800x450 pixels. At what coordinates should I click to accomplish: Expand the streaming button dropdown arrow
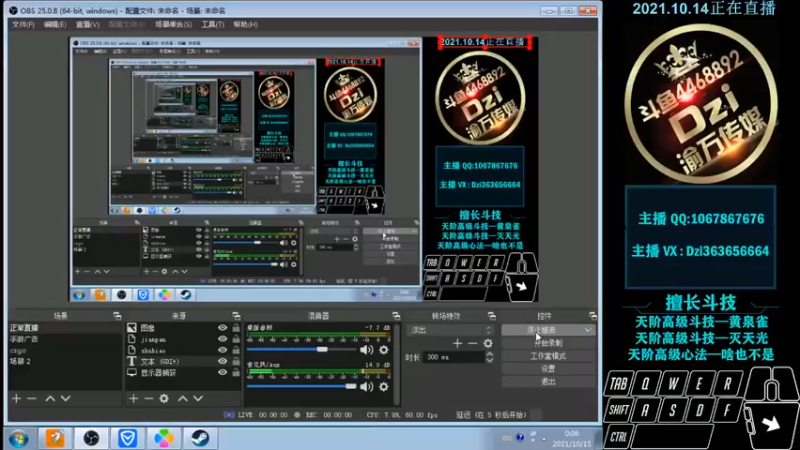coord(588,330)
